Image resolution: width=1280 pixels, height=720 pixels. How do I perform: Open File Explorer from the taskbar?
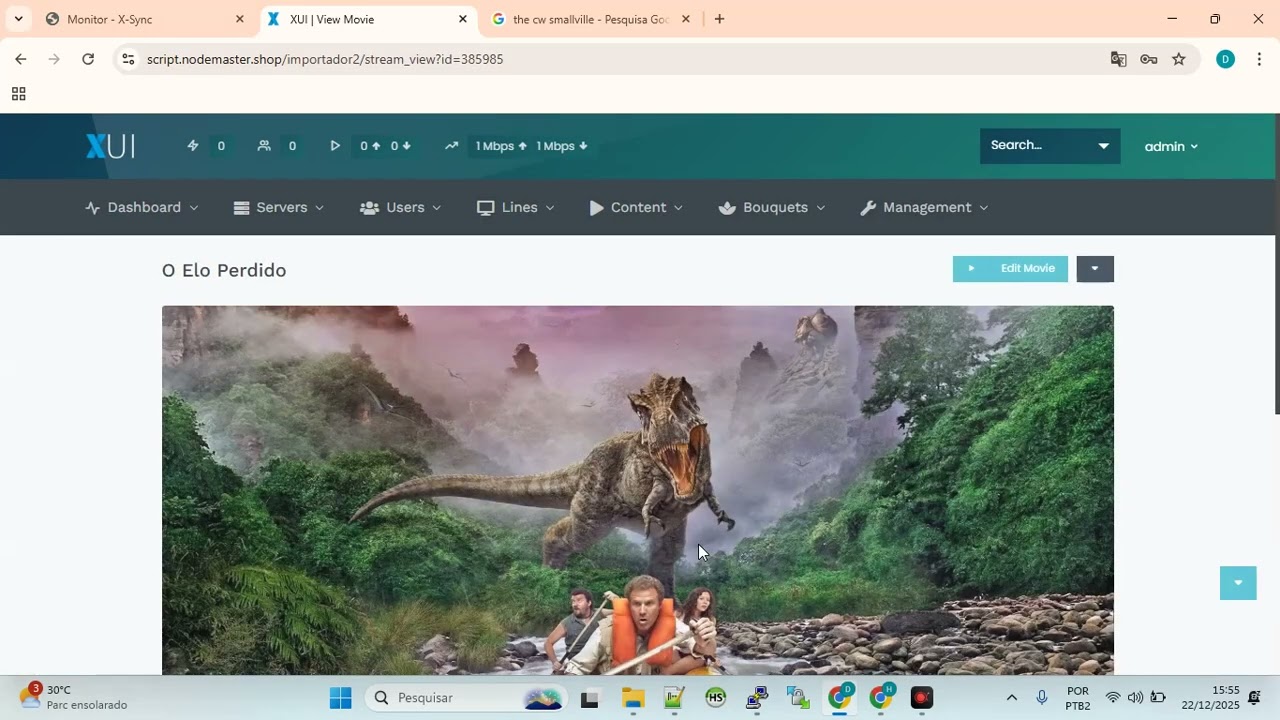(633, 698)
